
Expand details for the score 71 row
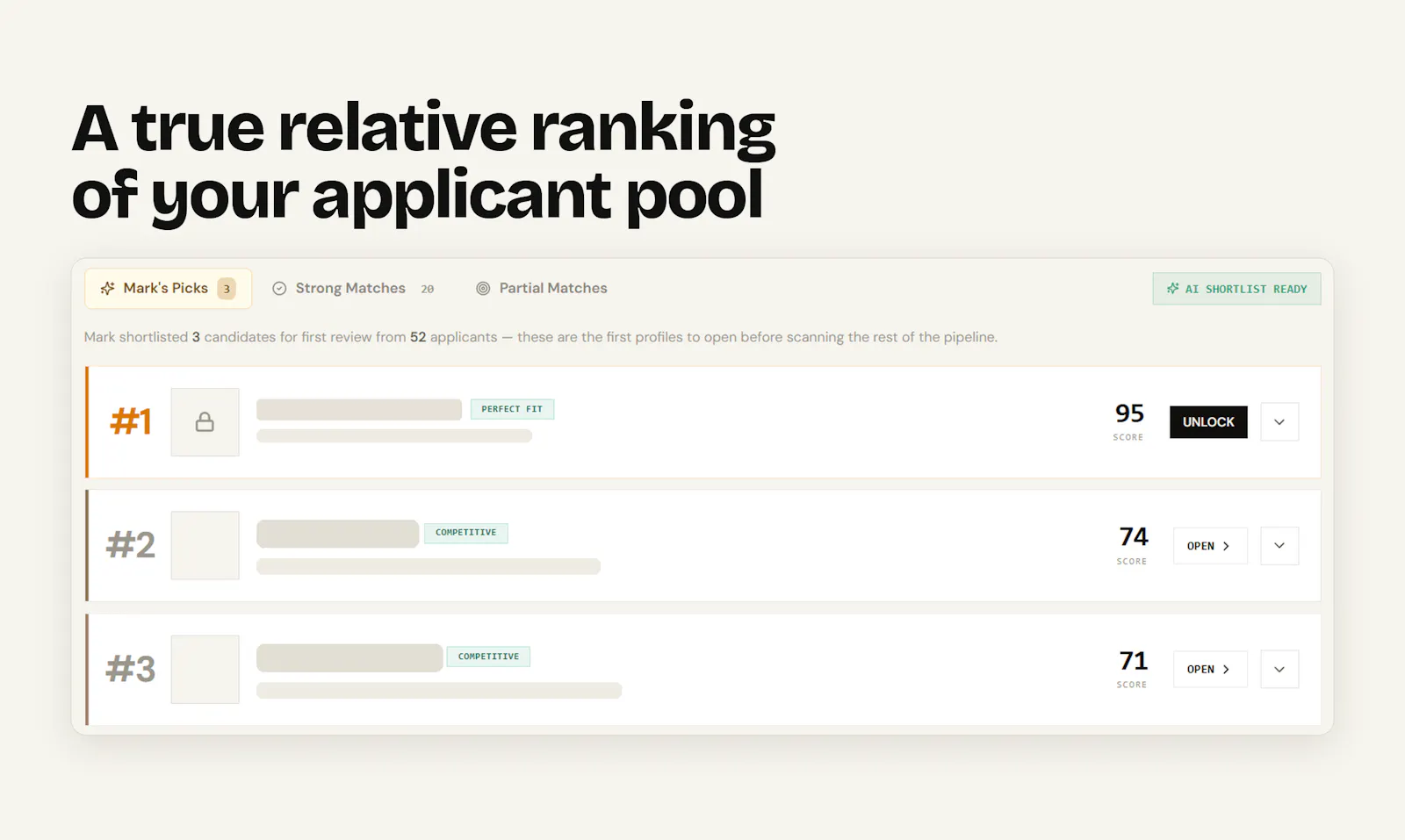click(x=1279, y=669)
